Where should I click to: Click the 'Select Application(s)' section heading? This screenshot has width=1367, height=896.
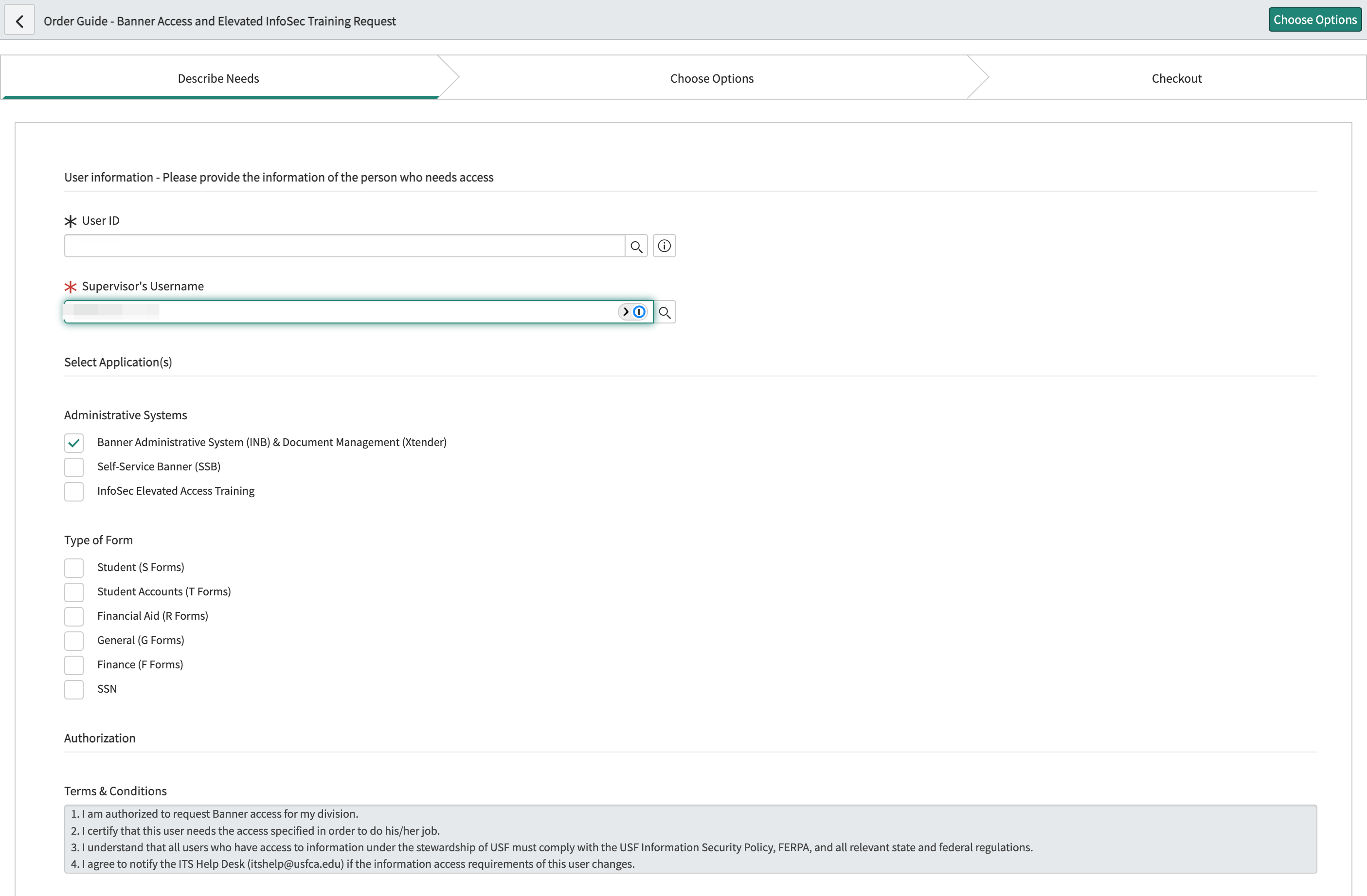pos(118,362)
